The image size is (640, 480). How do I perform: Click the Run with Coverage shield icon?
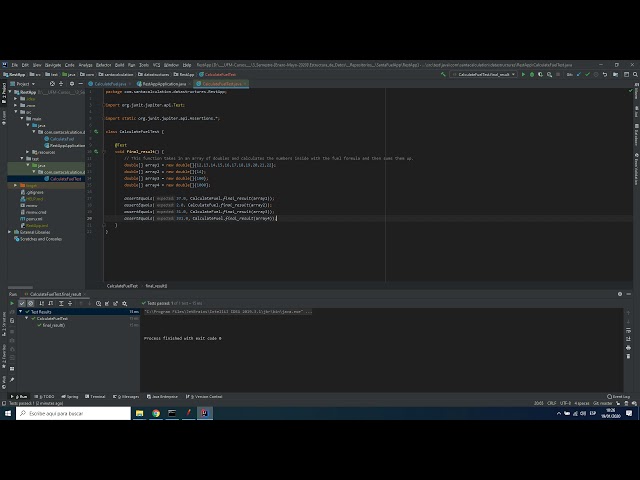tap(540, 75)
